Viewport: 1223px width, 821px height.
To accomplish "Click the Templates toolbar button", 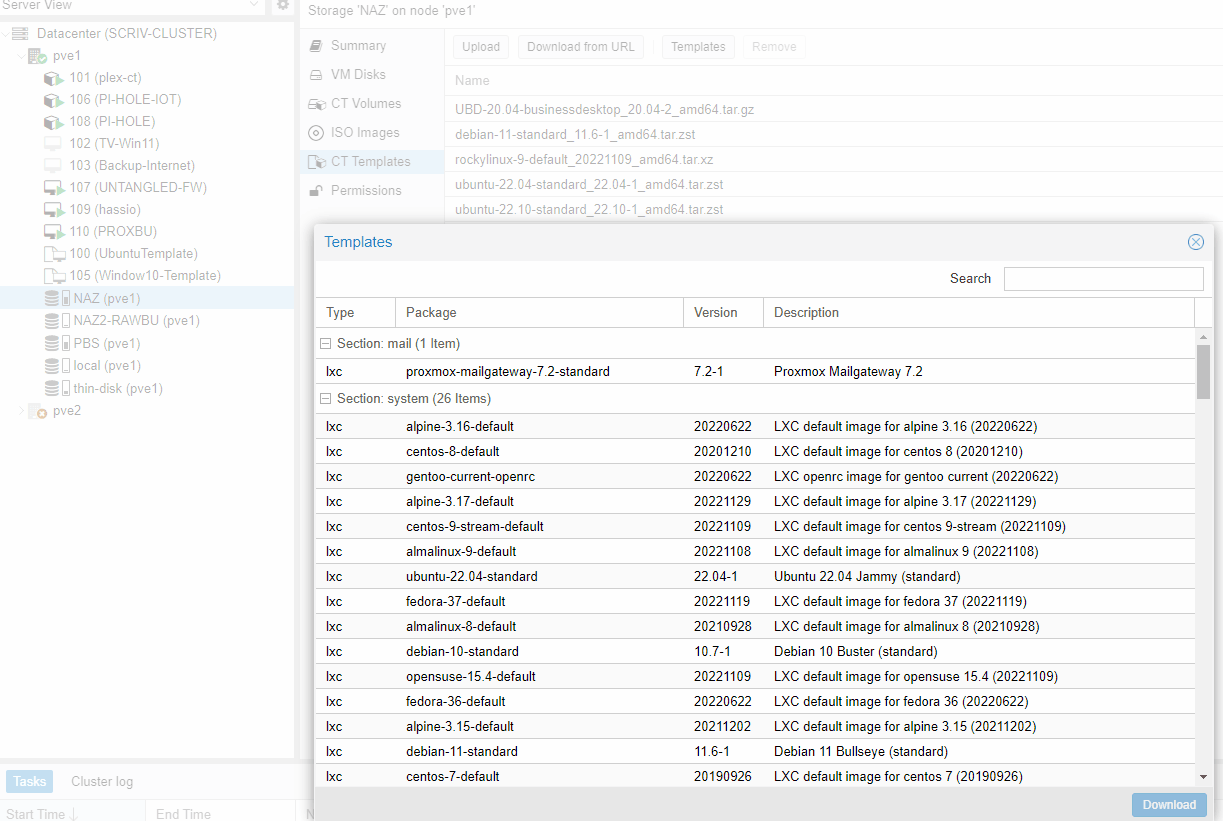I will (x=698, y=47).
